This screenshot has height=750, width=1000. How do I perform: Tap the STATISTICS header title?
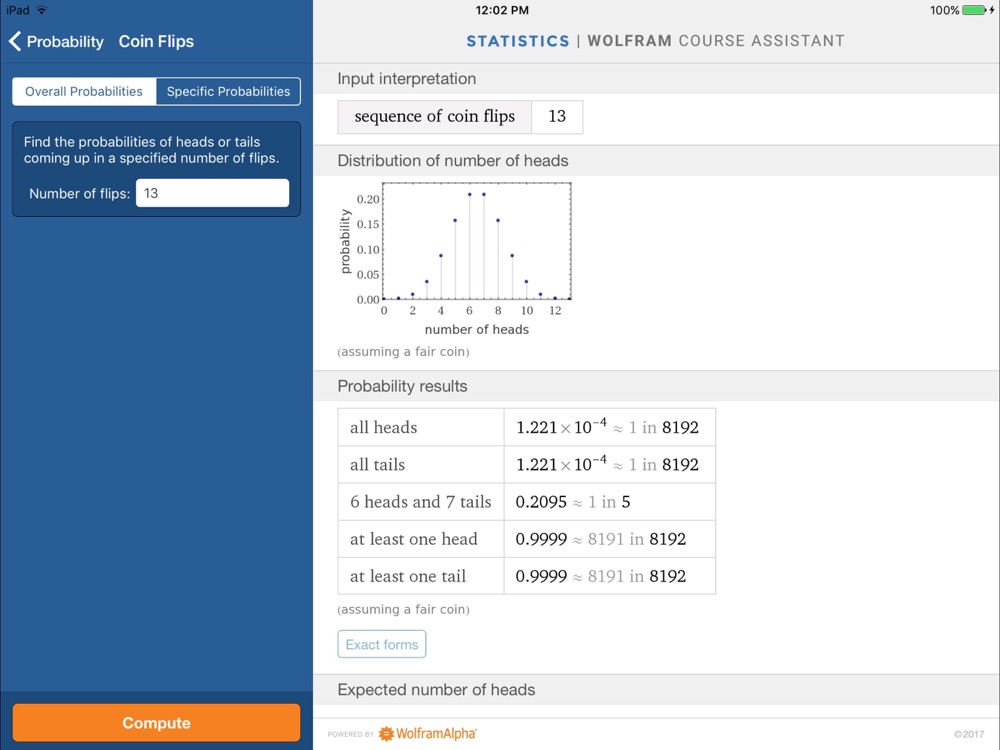tap(518, 41)
